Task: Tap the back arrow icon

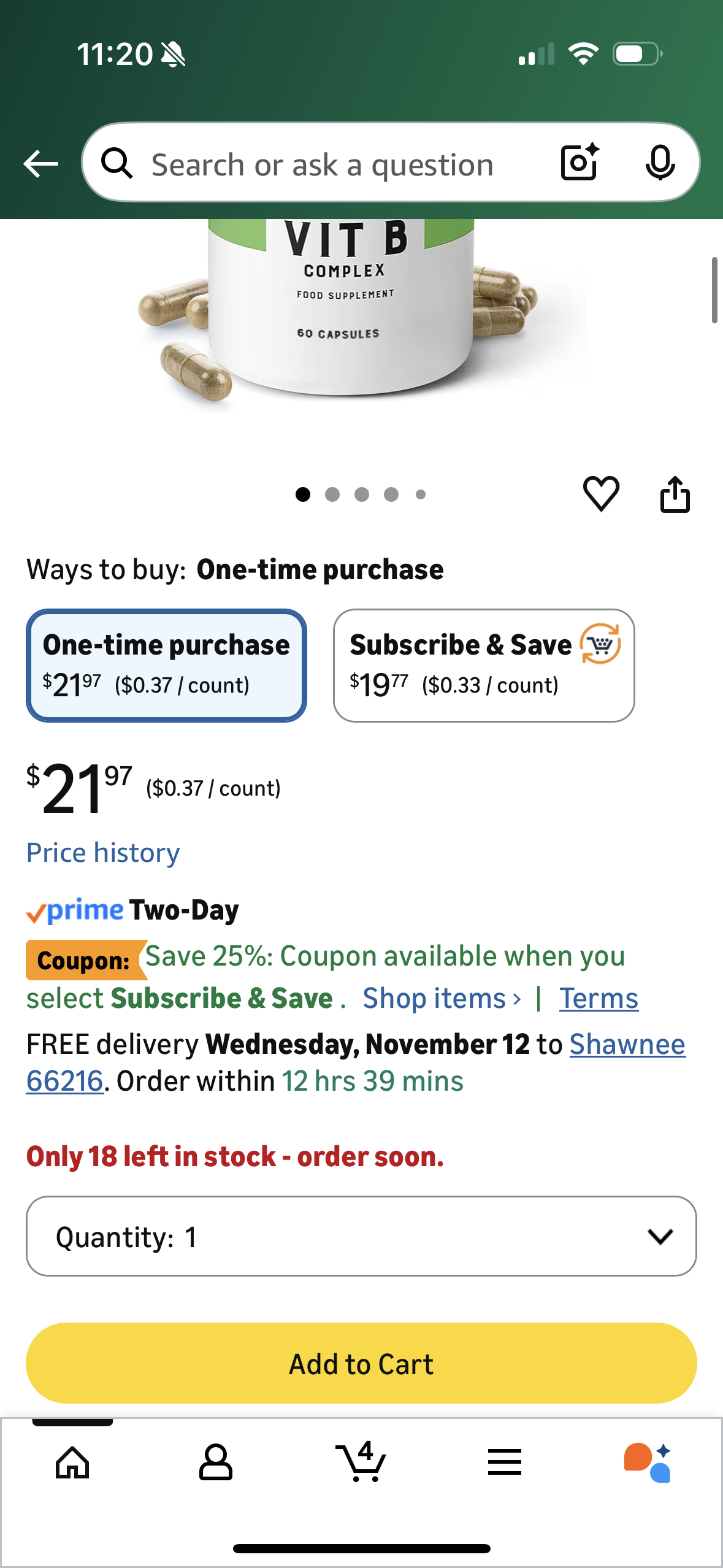Action: 40,164
